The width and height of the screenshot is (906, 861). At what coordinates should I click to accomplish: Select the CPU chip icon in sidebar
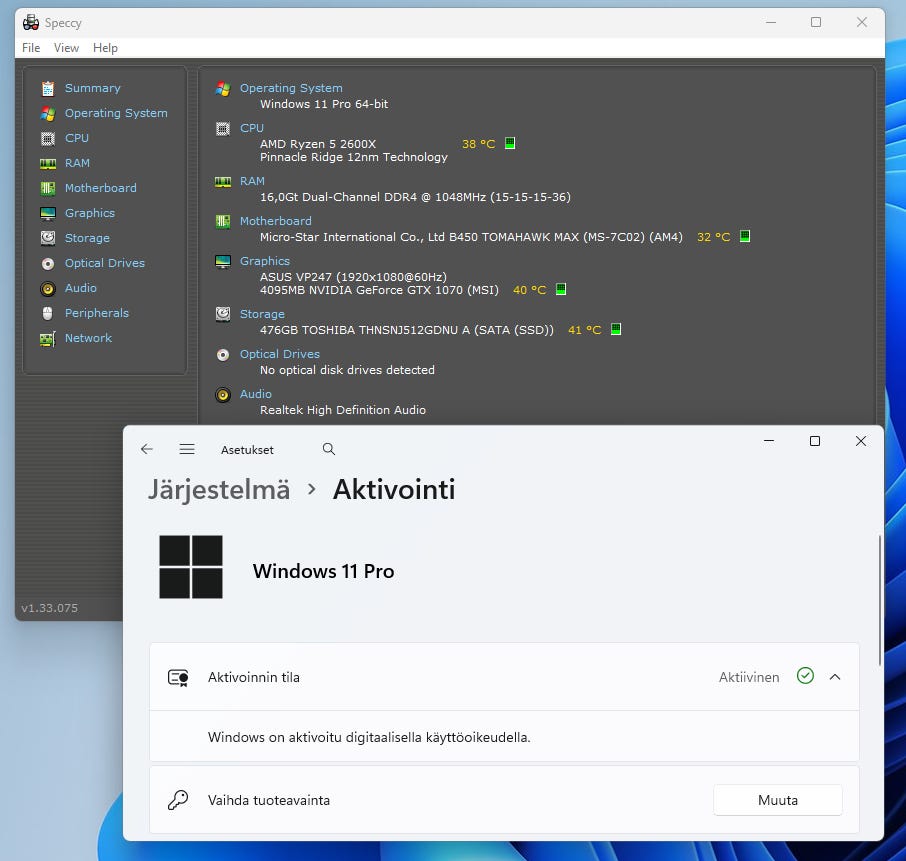(x=48, y=139)
